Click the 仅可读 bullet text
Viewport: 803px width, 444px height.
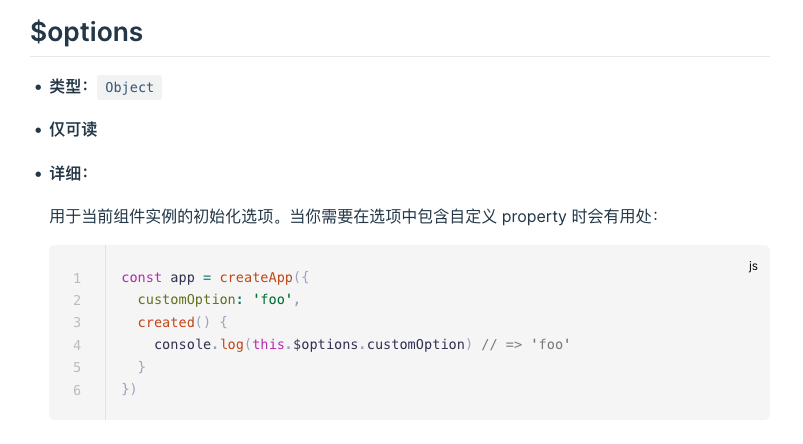73,130
